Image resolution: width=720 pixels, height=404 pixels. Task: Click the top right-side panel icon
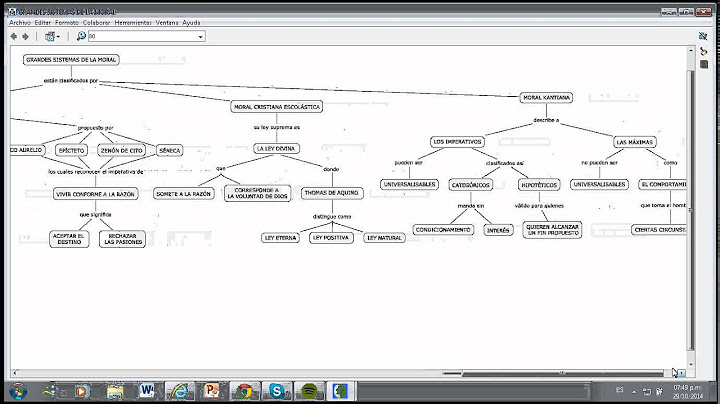703,36
